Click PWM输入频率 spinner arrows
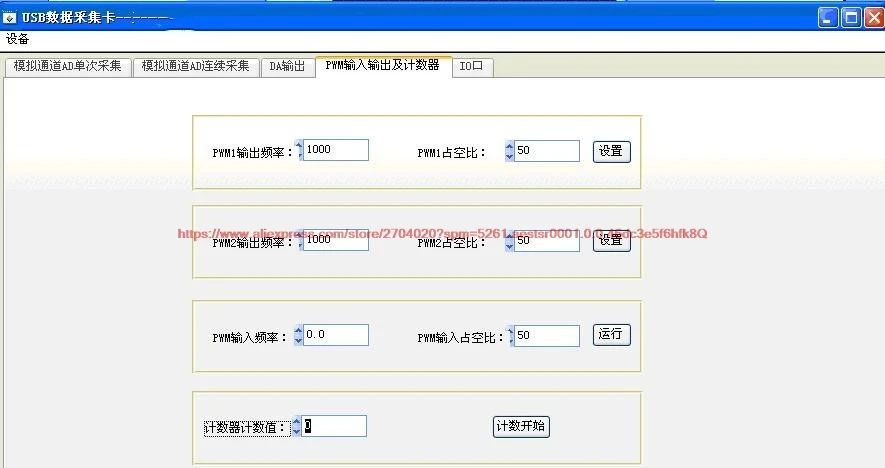The height and width of the screenshot is (468, 885). (x=298, y=335)
